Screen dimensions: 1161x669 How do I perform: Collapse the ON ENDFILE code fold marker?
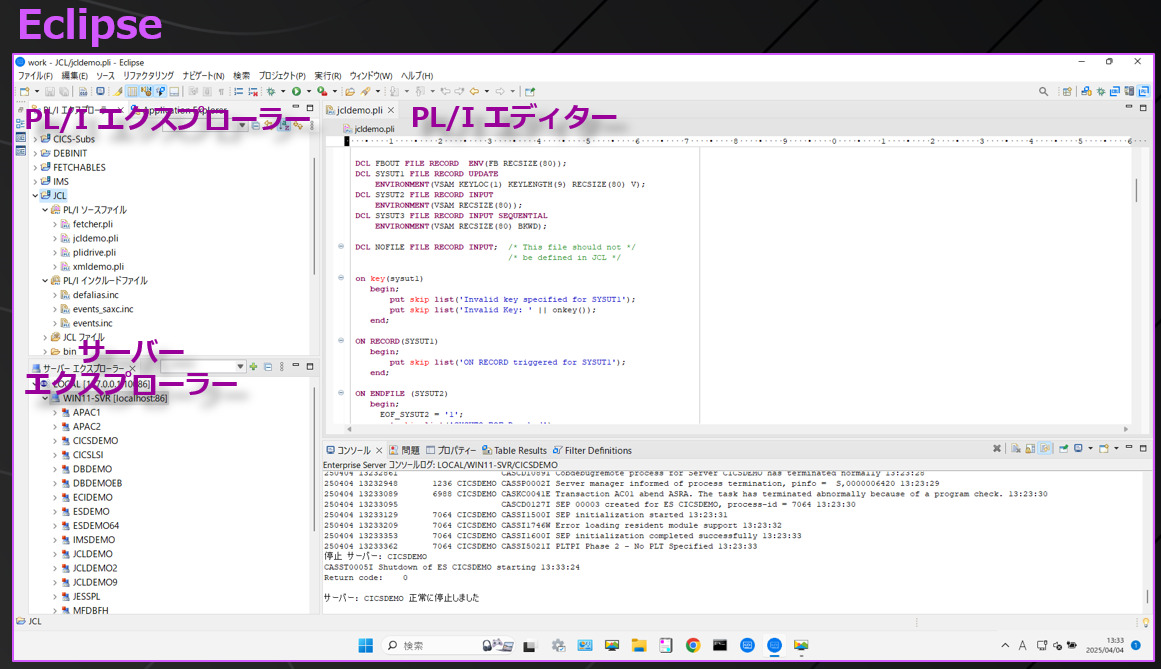342,393
